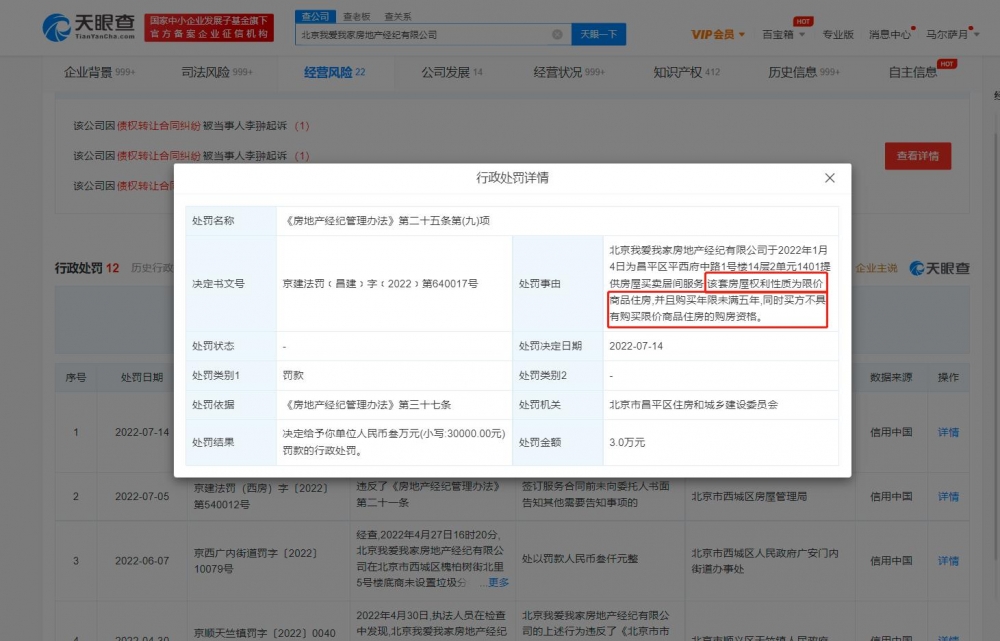This screenshot has width=1000, height=641.
Task: Click the 行政处罚详情 dialog title
Action: (x=512, y=178)
